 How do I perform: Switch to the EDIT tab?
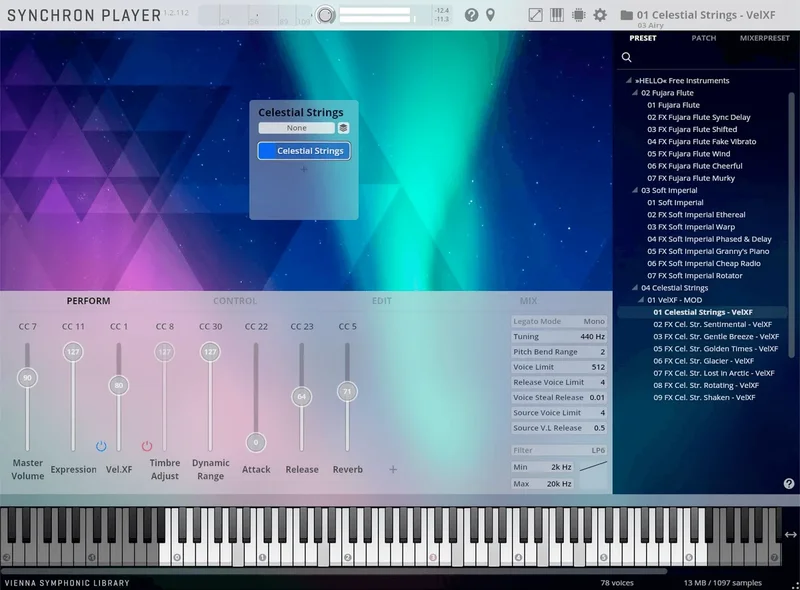382,301
